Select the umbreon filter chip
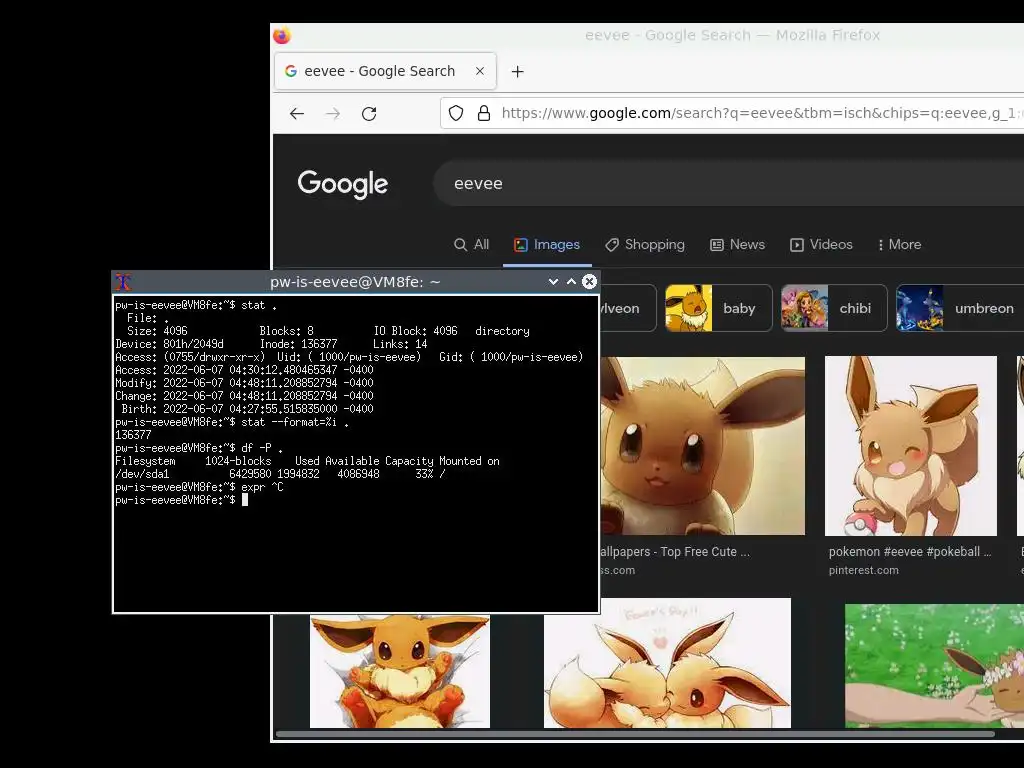 click(x=960, y=308)
